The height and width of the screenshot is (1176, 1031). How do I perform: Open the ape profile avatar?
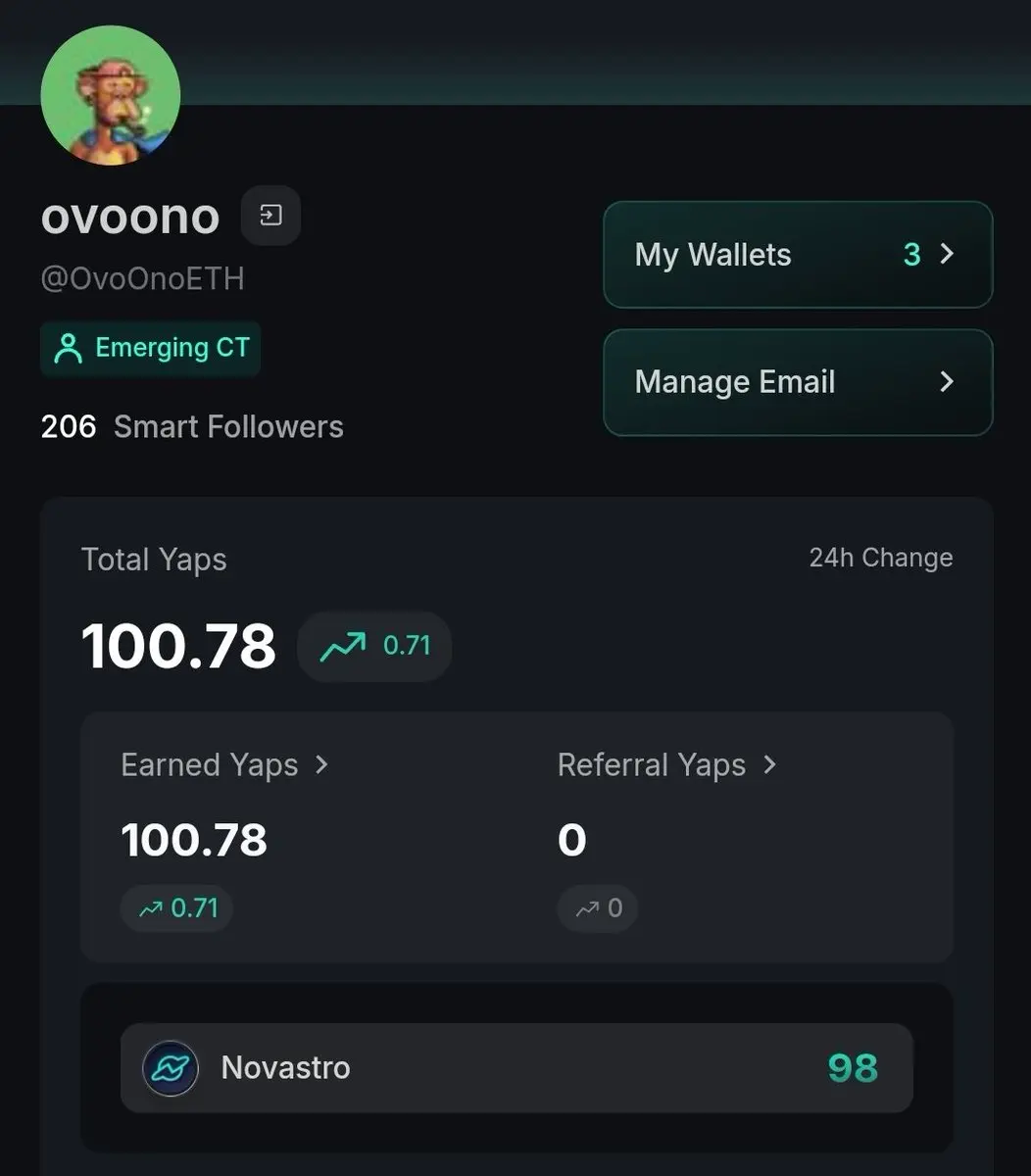point(110,95)
